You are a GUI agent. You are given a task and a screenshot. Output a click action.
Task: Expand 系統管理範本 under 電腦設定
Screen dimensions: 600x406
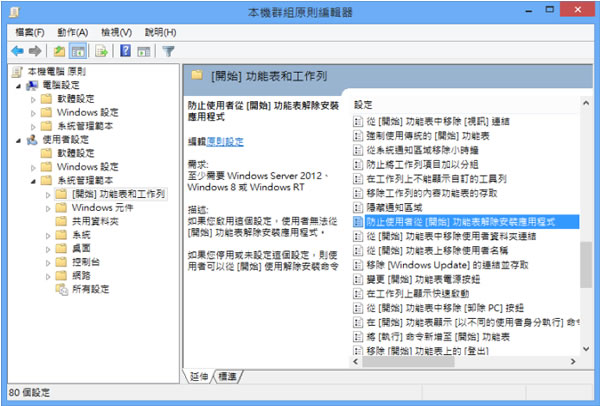[x=33, y=127]
